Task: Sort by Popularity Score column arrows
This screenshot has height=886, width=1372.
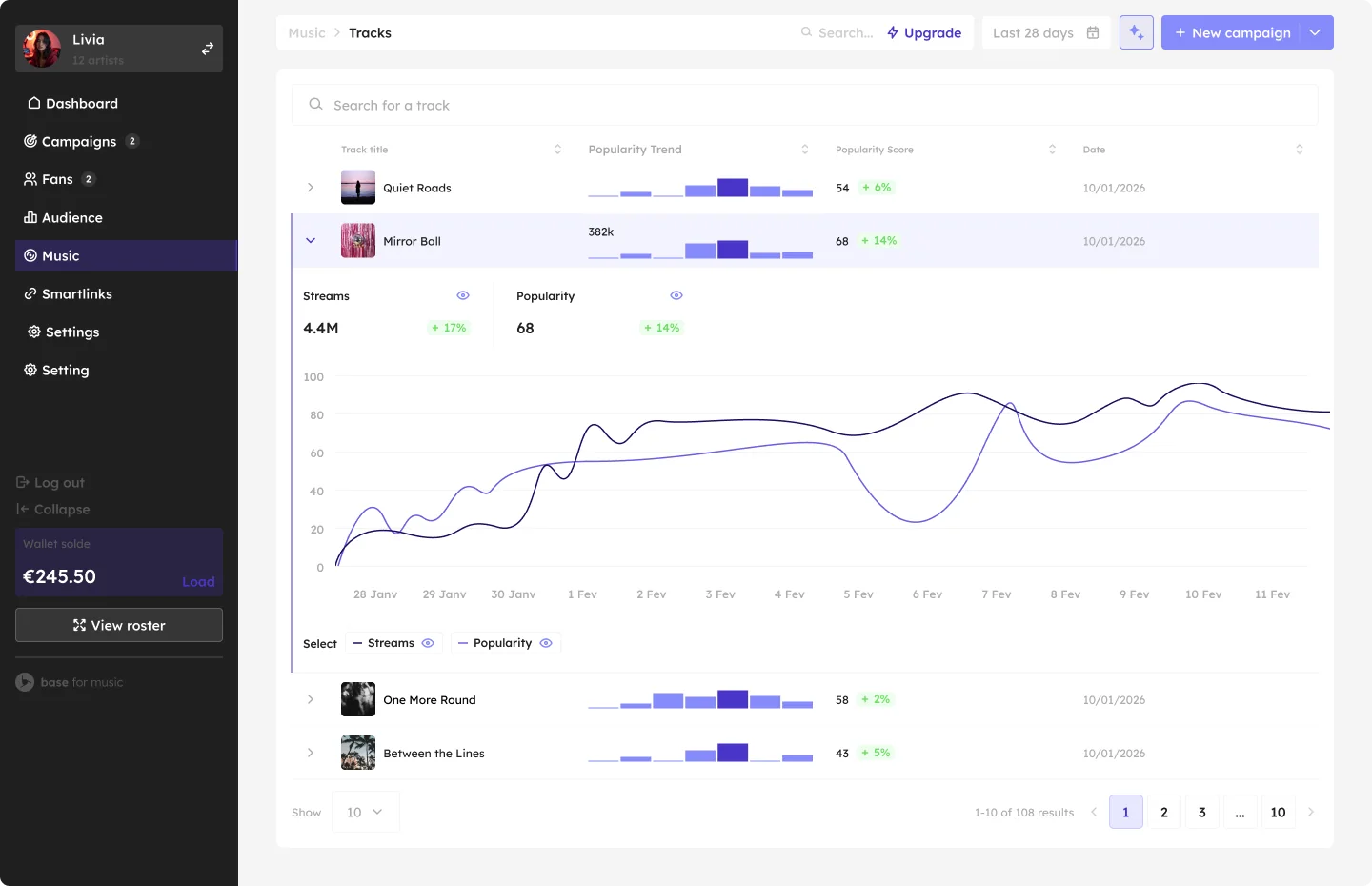Action: 1052,150
